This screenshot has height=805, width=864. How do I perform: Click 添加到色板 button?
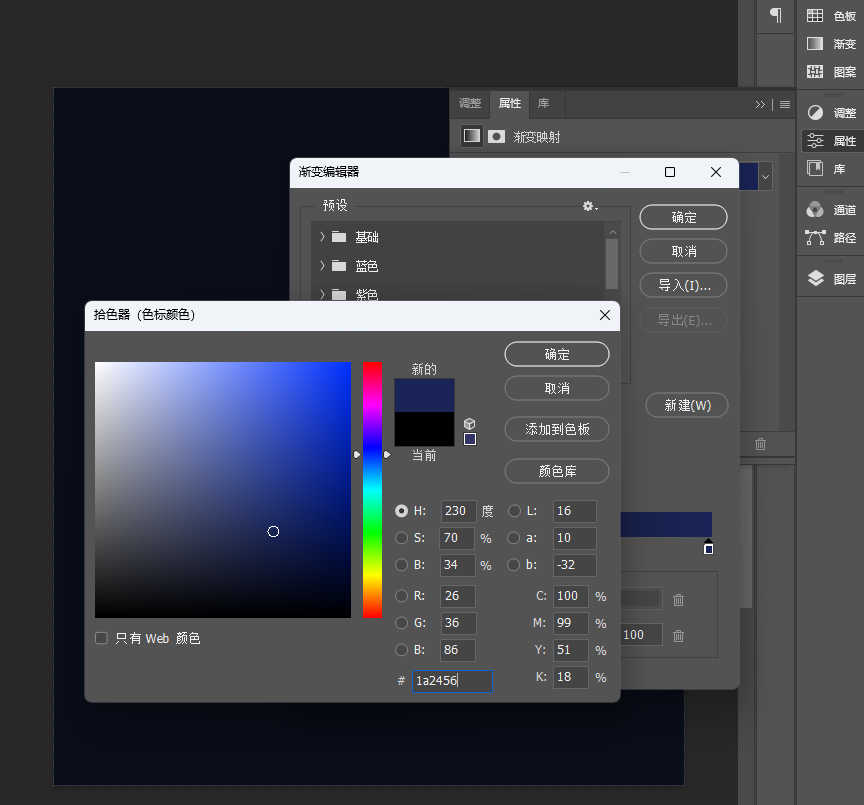557,429
